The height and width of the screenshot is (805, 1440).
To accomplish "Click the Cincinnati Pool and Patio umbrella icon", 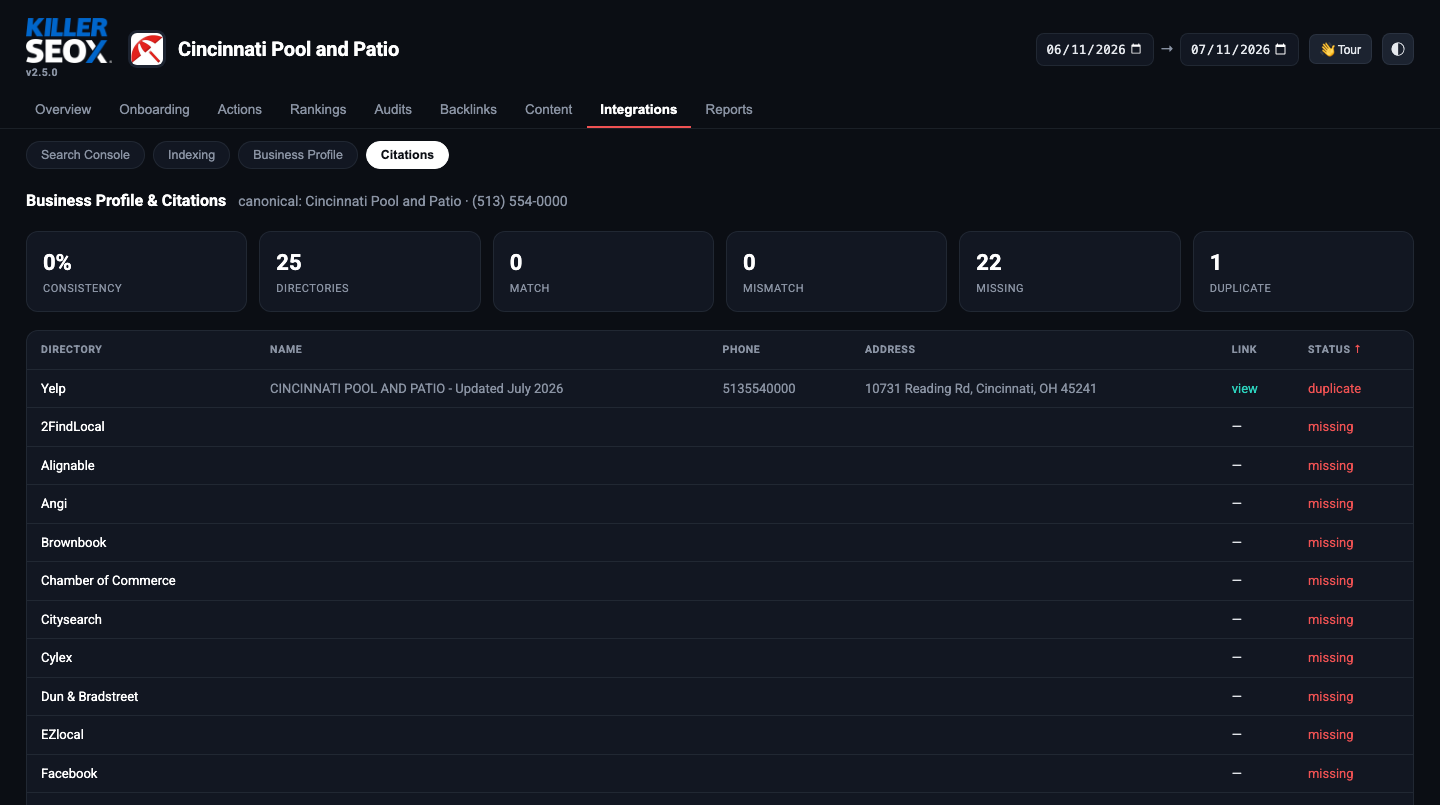I will (x=147, y=49).
